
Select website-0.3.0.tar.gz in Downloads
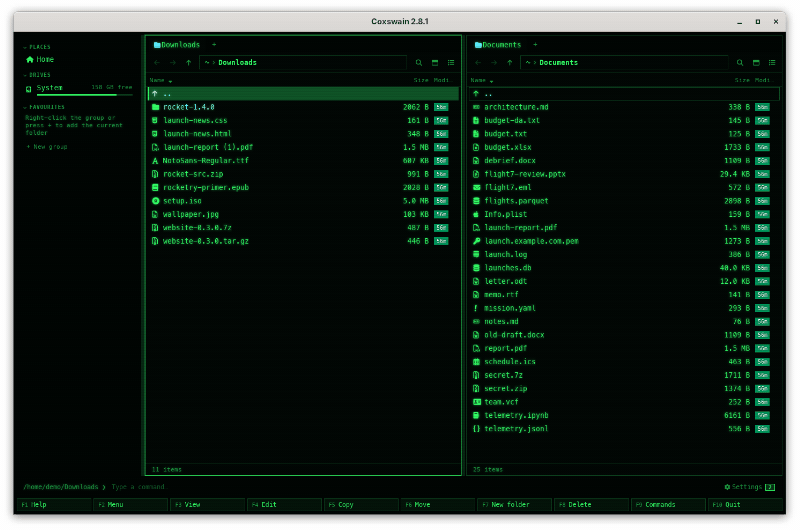point(303,241)
